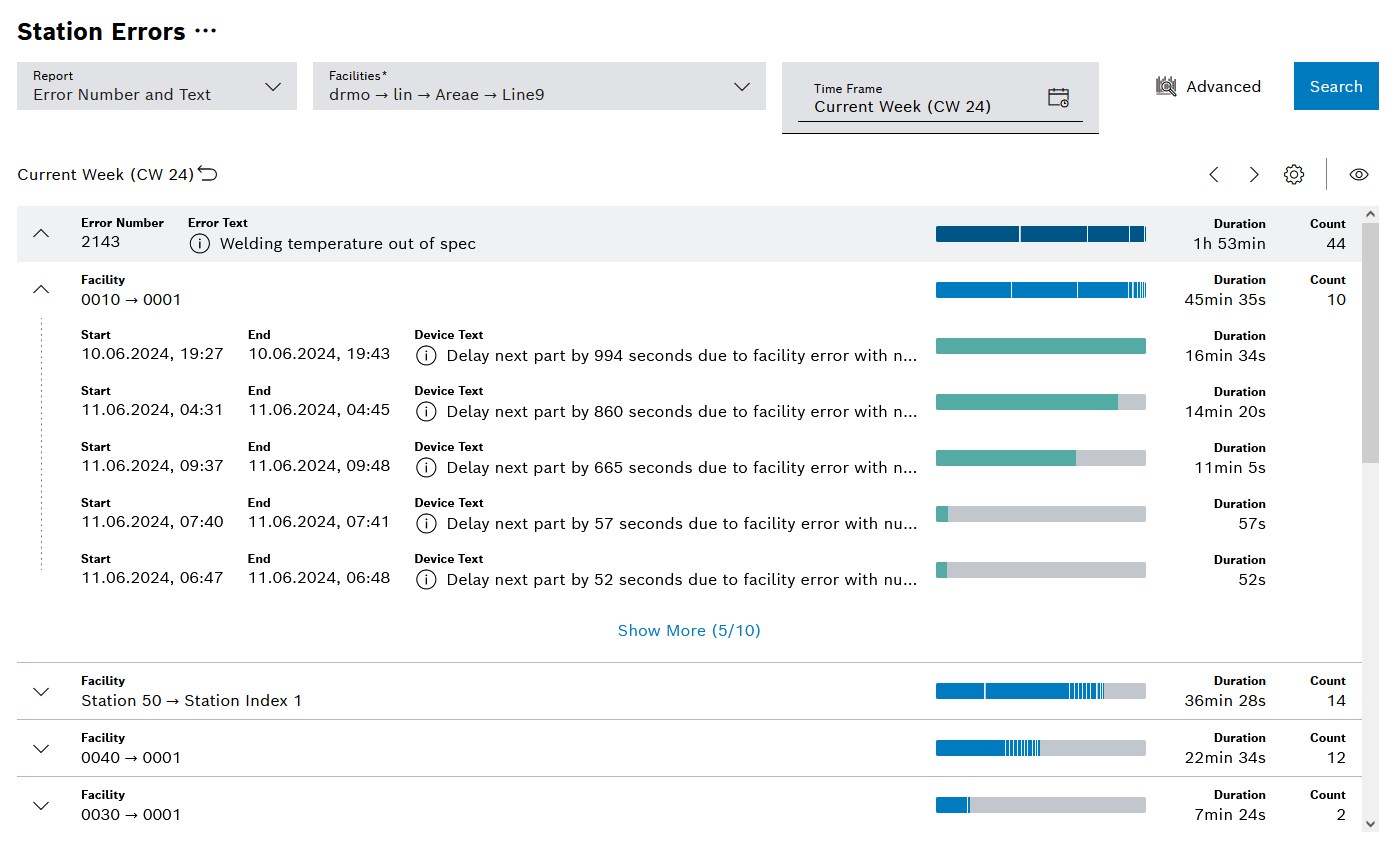The width and height of the screenshot is (1394, 850).
Task: Info icon for 52 seconds delay entry
Action: [x=426, y=580]
